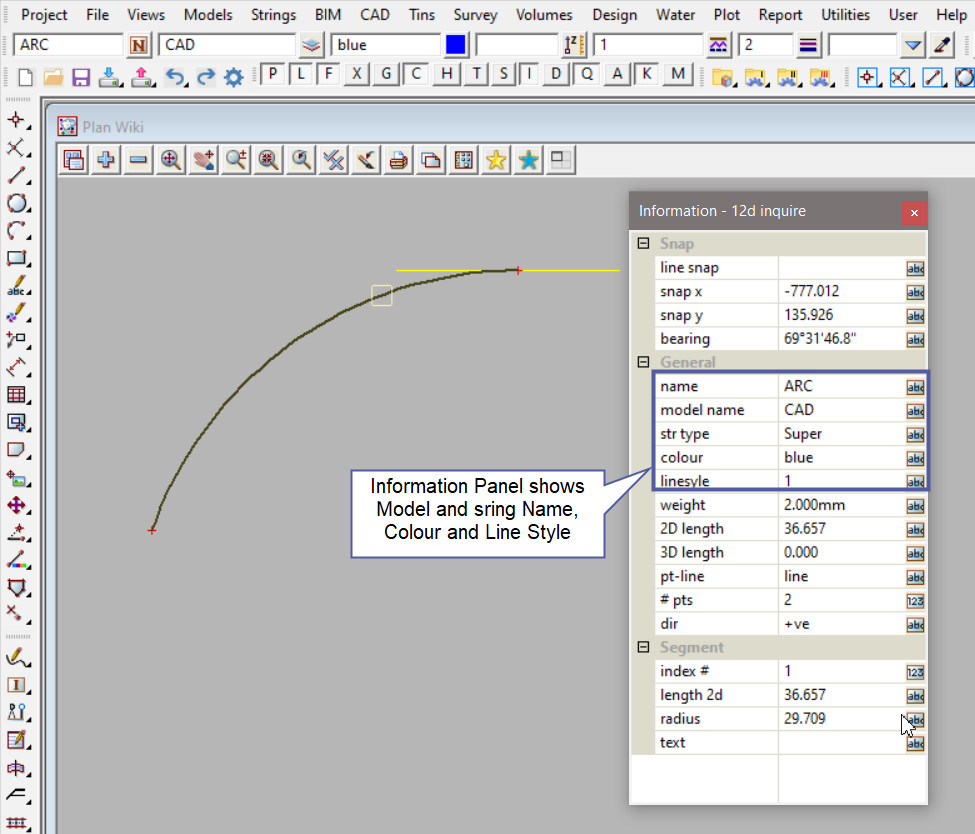This screenshot has width=975, height=834.
Task: Click the blue plus icon in view toolbar
Action: click(105, 159)
